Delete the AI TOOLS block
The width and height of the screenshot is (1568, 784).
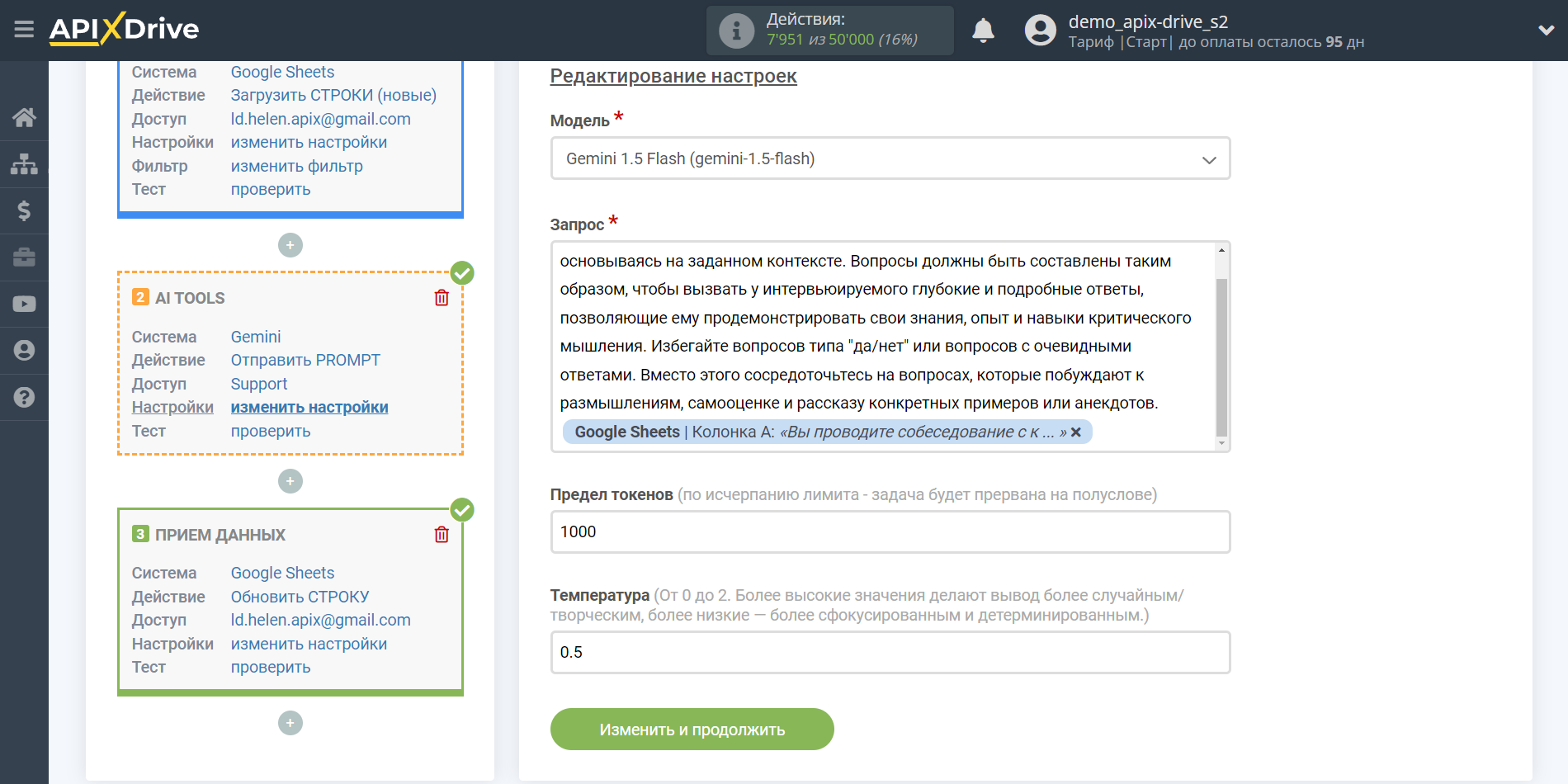[x=442, y=298]
